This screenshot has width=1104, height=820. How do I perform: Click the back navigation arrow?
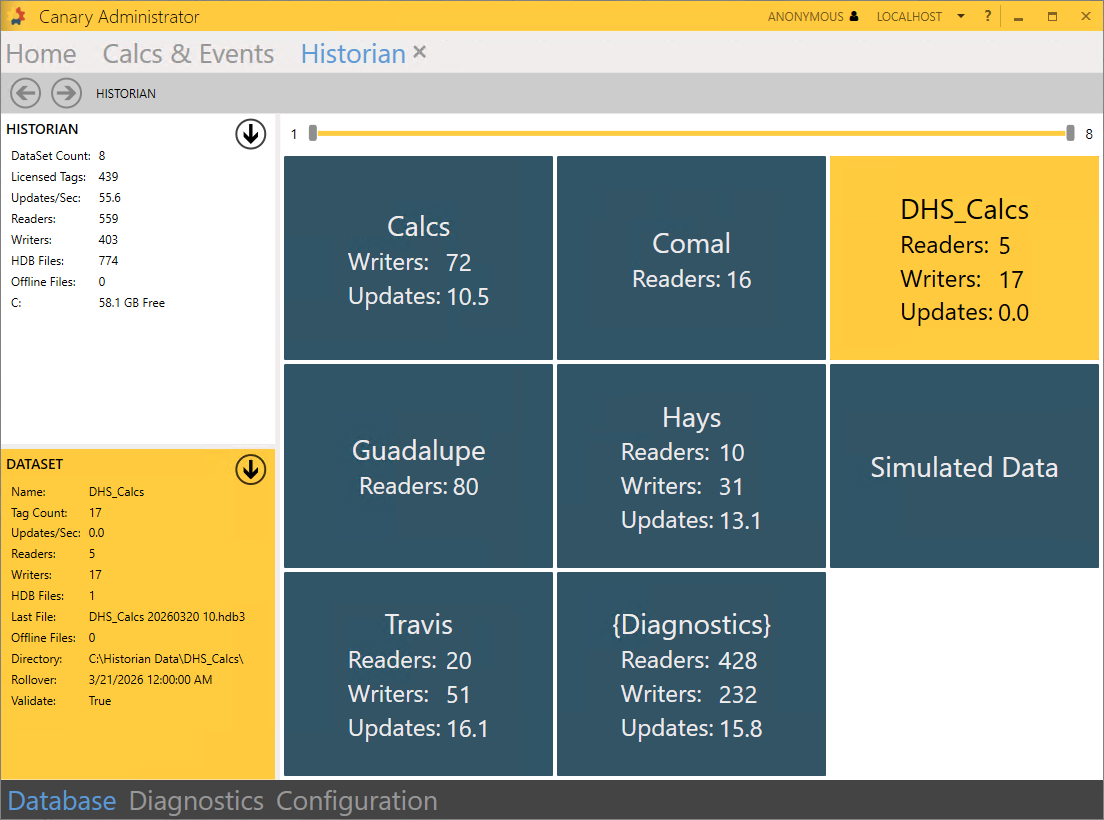25,93
